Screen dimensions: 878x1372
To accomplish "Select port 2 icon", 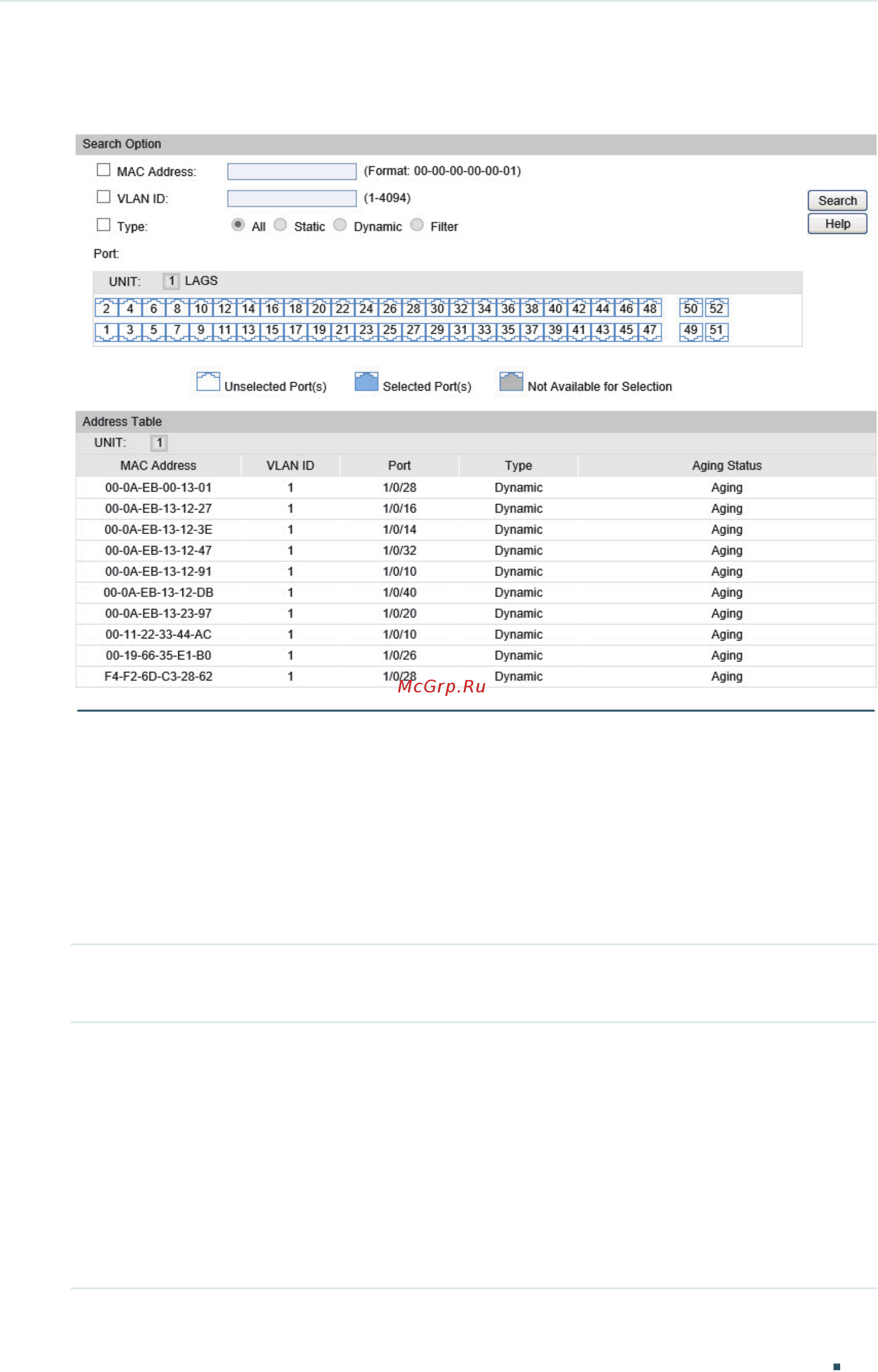I will pos(107,308).
